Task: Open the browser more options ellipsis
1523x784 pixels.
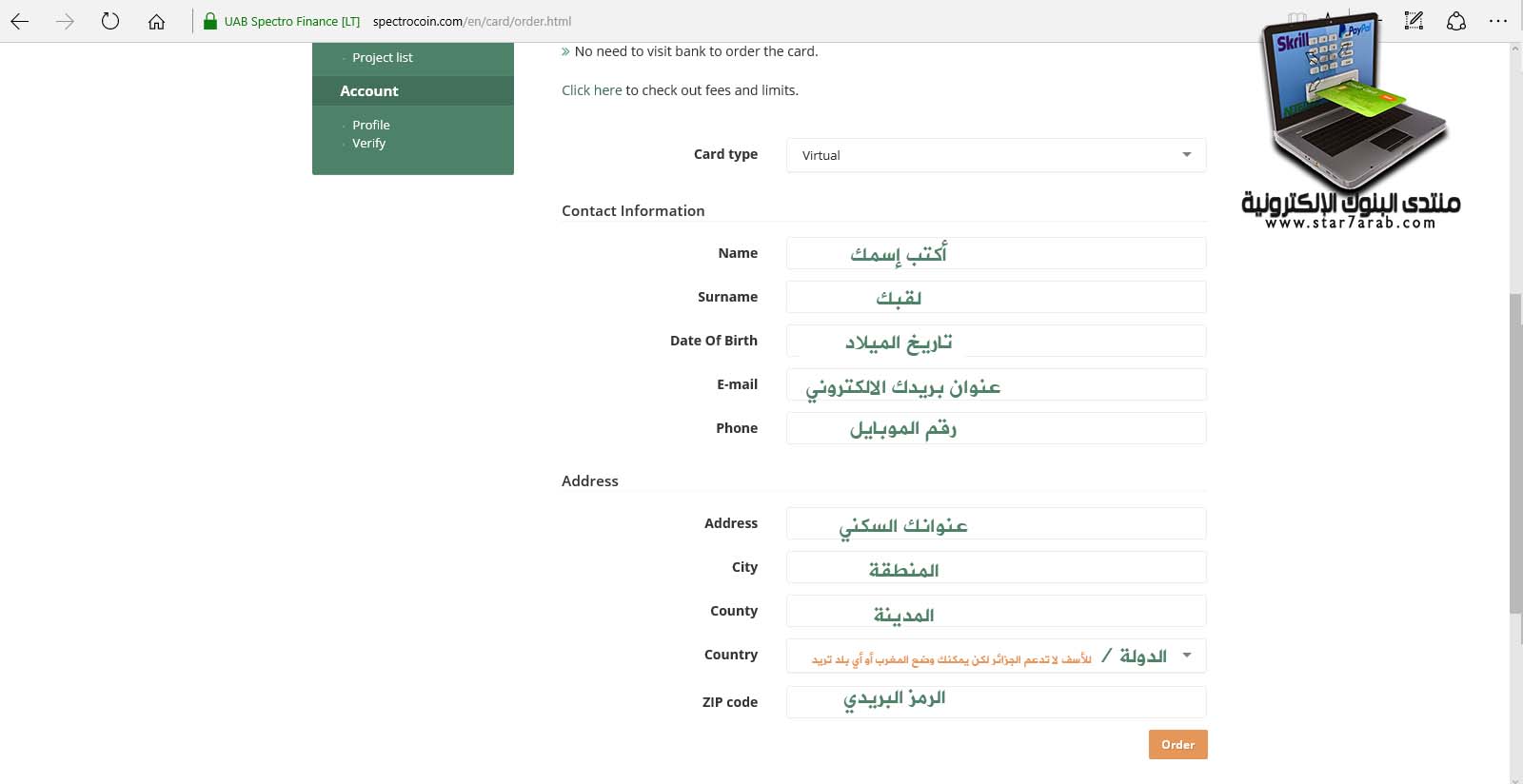Action: [1498, 21]
